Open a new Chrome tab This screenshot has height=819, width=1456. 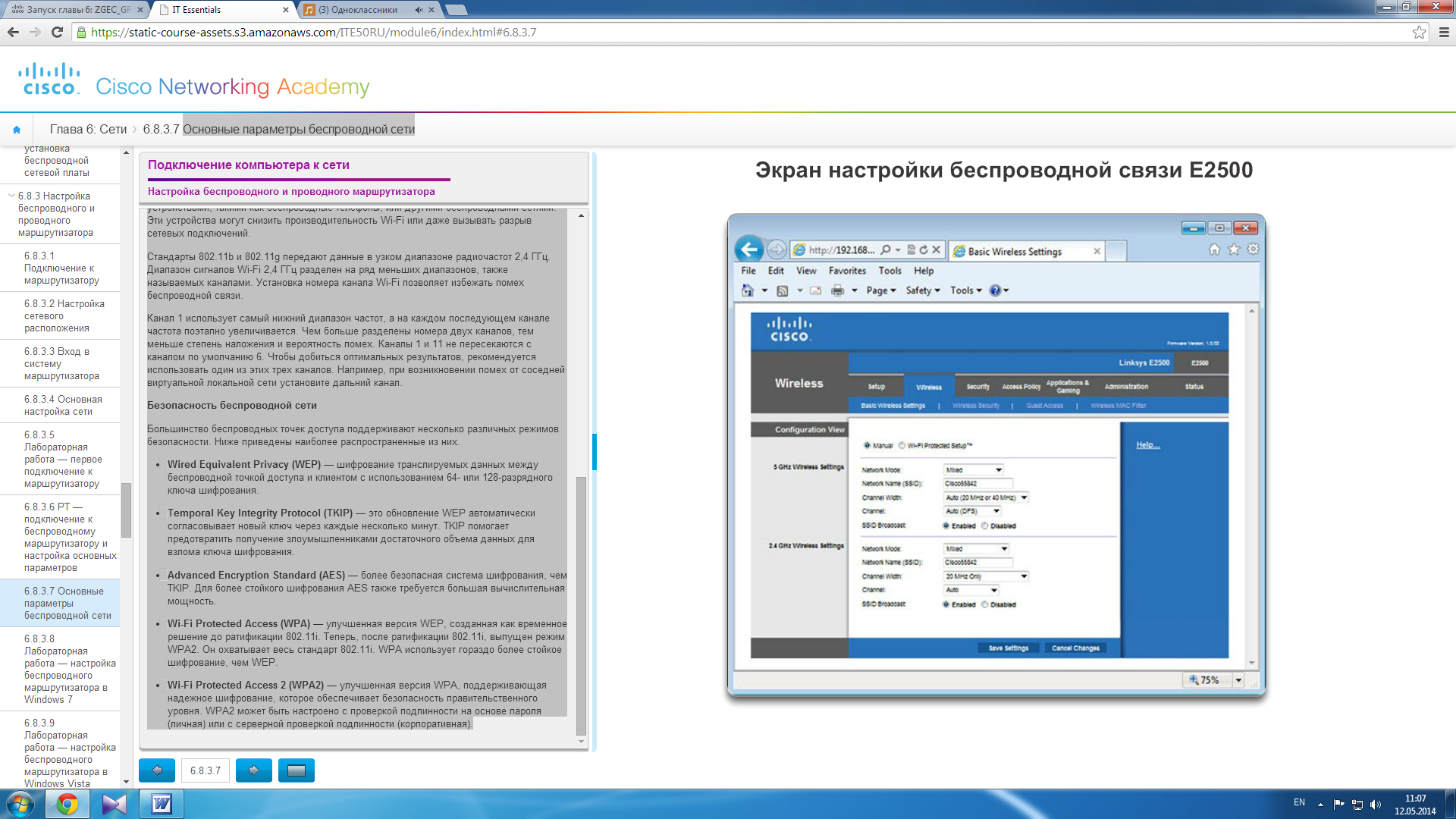456,10
